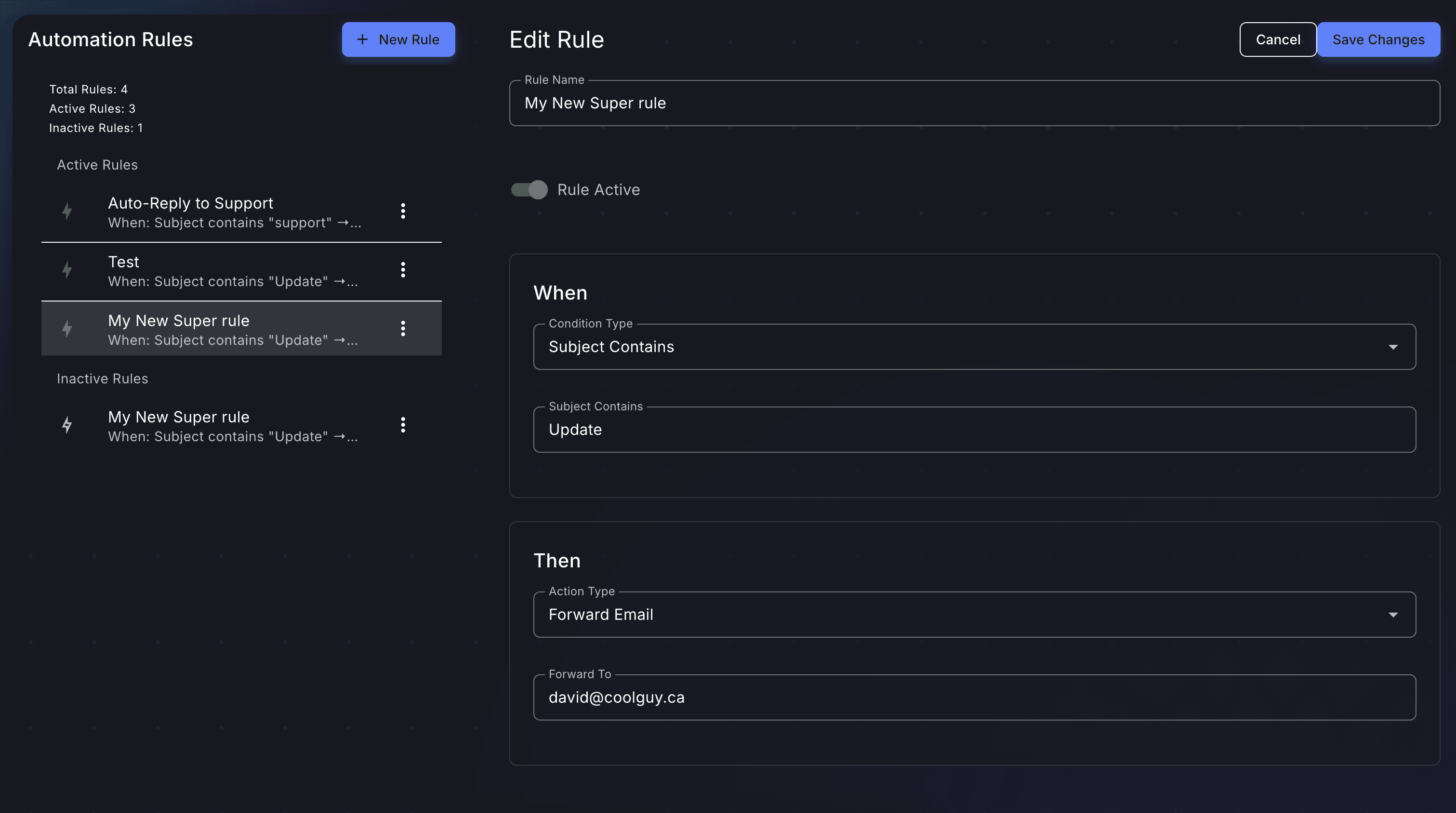Click lightning icon of inactive My New Super rule
1456x813 pixels.
(x=66, y=425)
